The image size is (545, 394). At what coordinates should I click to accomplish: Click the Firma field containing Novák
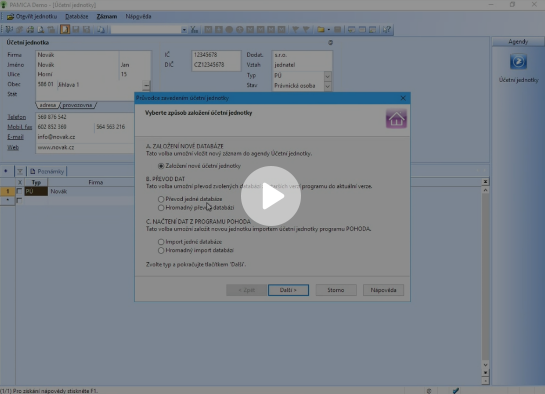point(77,55)
